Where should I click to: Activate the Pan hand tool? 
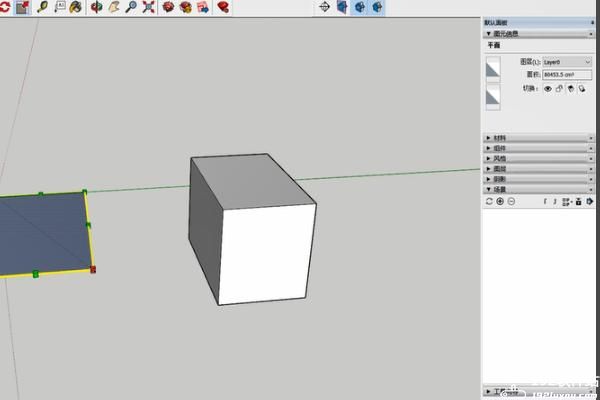coord(114,7)
